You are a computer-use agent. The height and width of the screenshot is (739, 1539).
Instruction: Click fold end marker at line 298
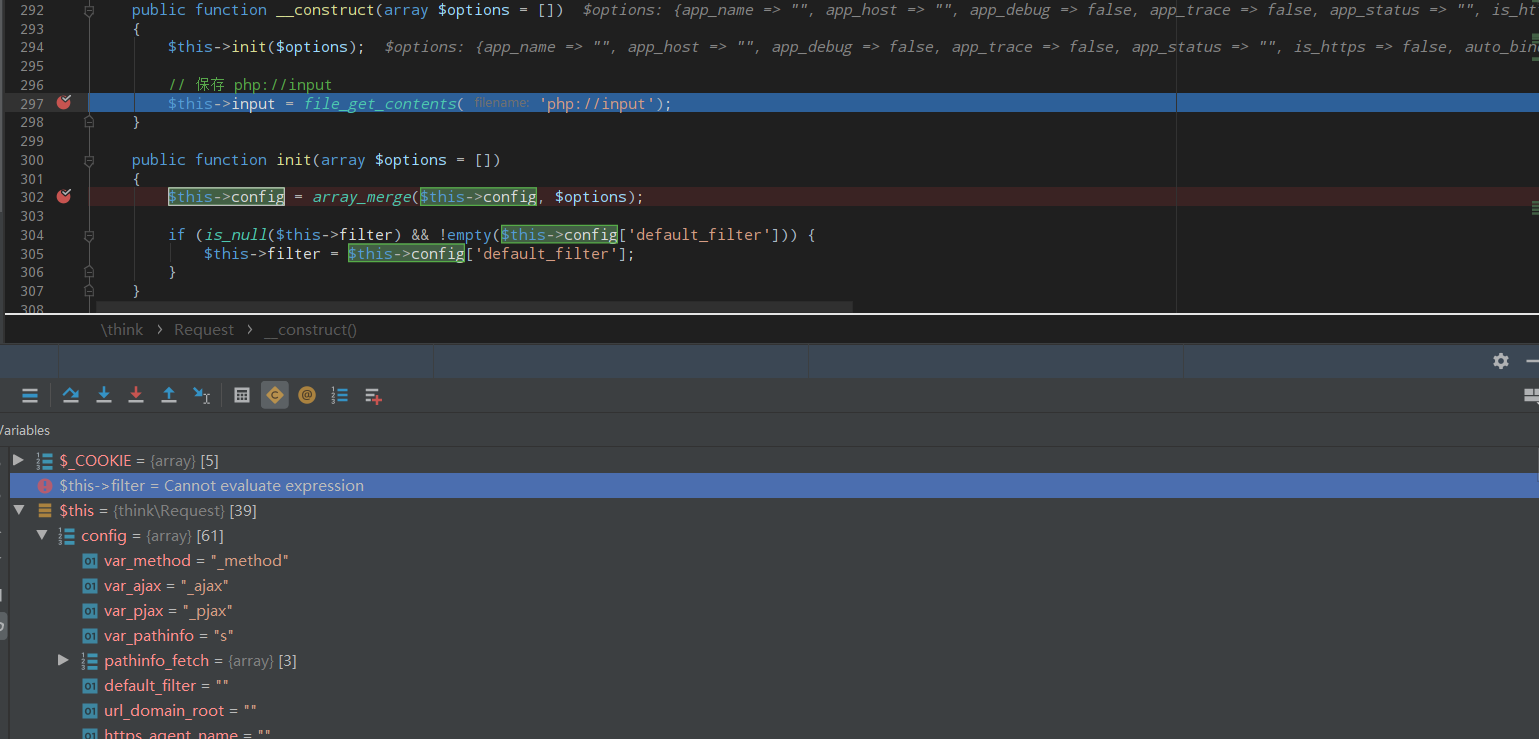click(89, 122)
